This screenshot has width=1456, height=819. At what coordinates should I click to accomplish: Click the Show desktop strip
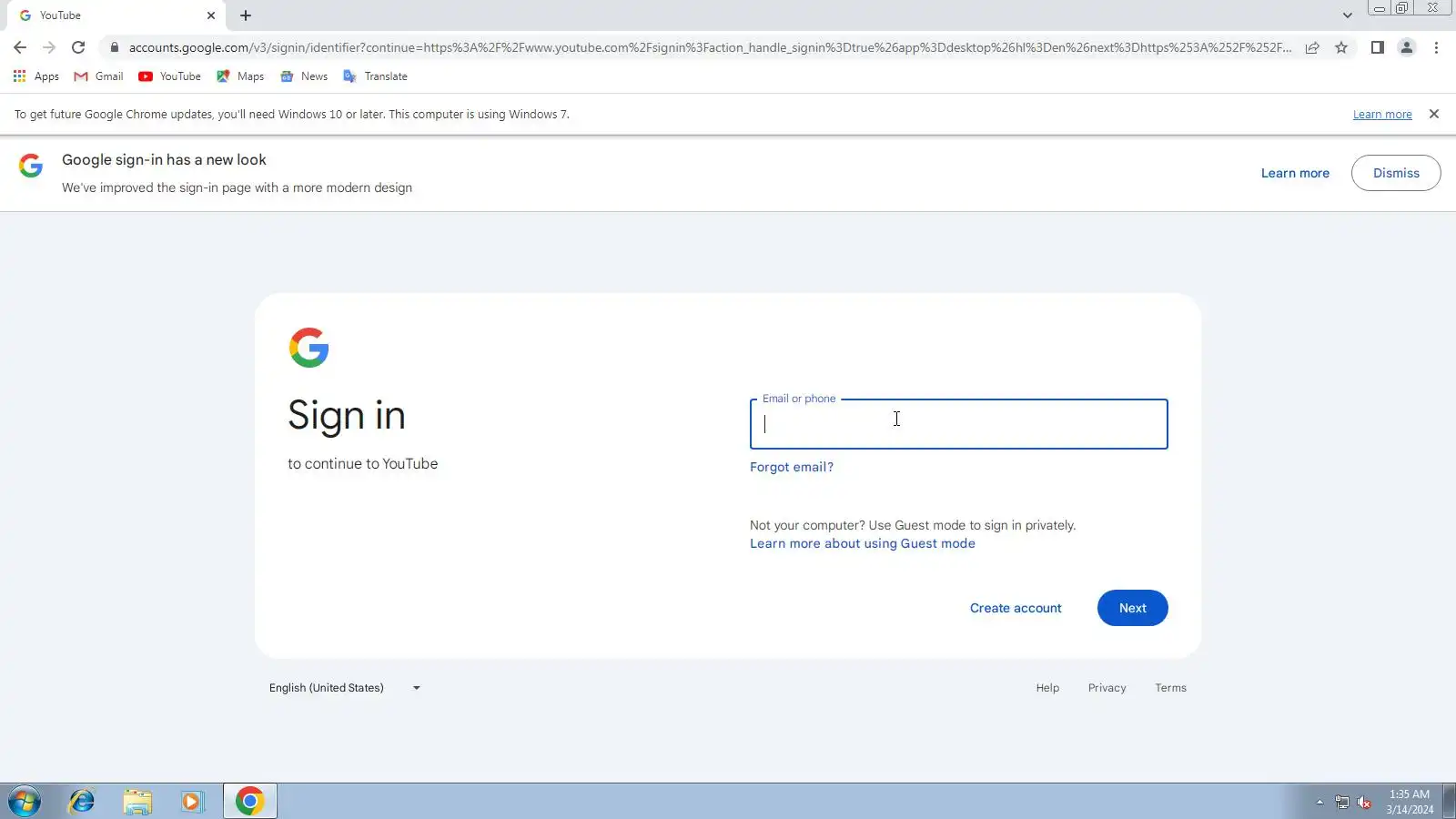tap(1449, 802)
